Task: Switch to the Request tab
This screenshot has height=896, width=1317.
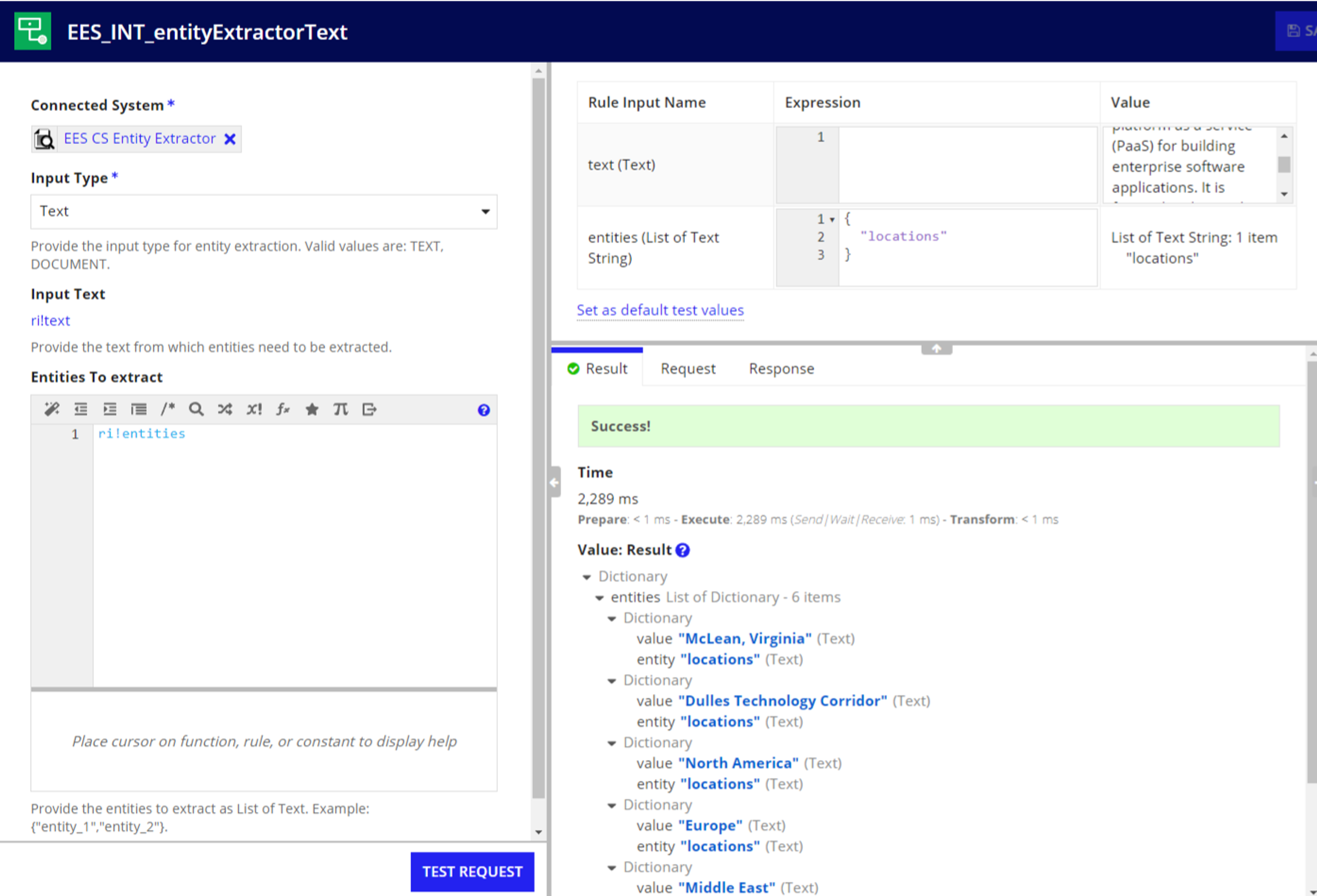Action: click(x=688, y=369)
